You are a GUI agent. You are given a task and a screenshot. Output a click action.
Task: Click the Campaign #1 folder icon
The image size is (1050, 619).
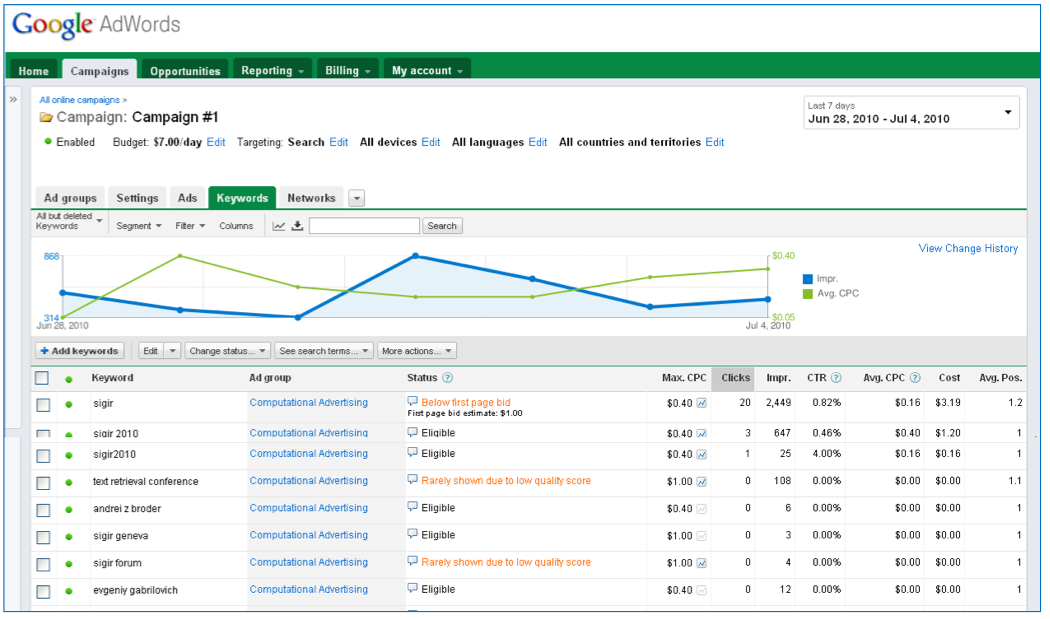coord(46,117)
